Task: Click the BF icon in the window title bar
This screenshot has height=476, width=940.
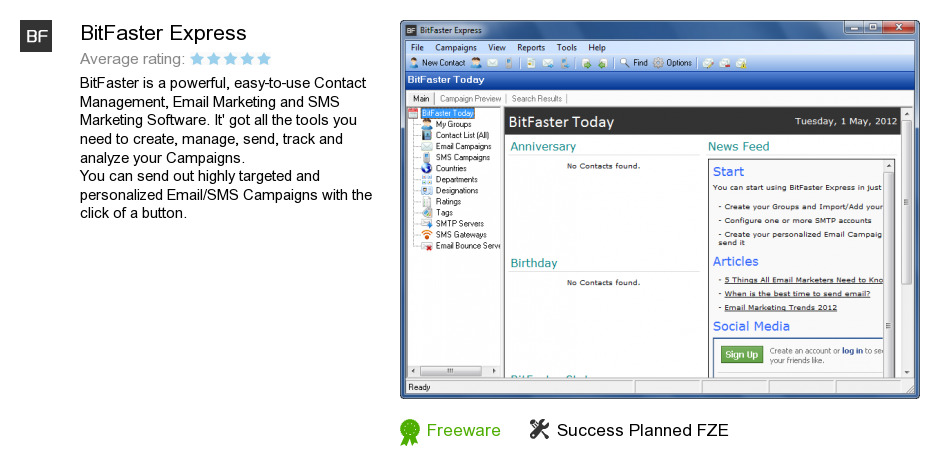Action: point(411,30)
